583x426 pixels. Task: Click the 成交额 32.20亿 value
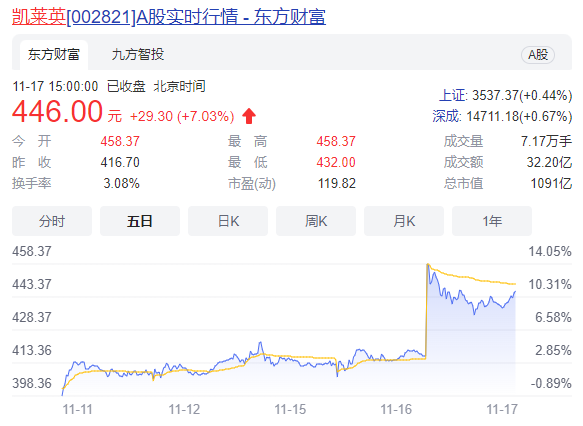[549, 162]
